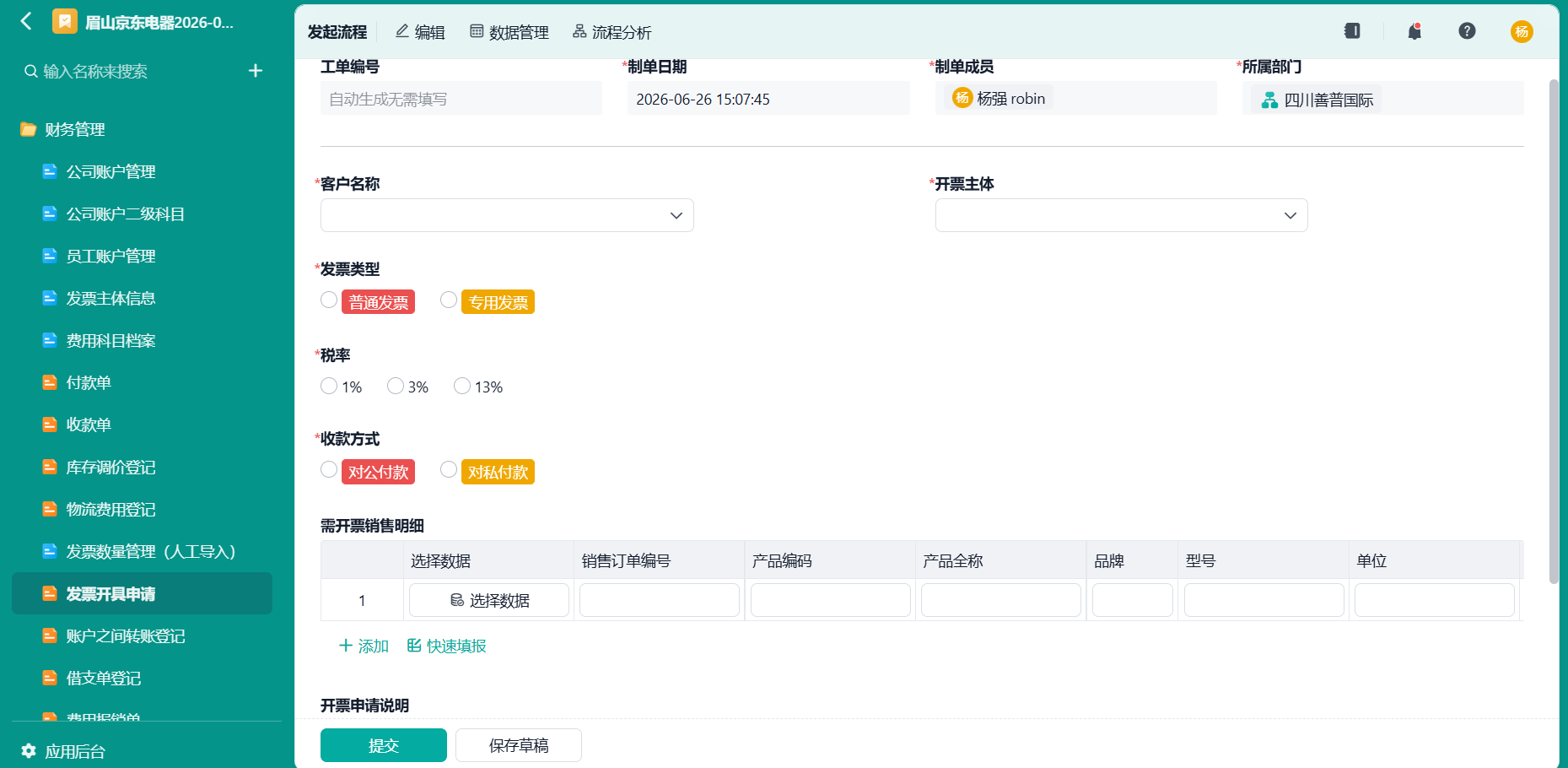Click the notification bell icon

pos(1414,31)
